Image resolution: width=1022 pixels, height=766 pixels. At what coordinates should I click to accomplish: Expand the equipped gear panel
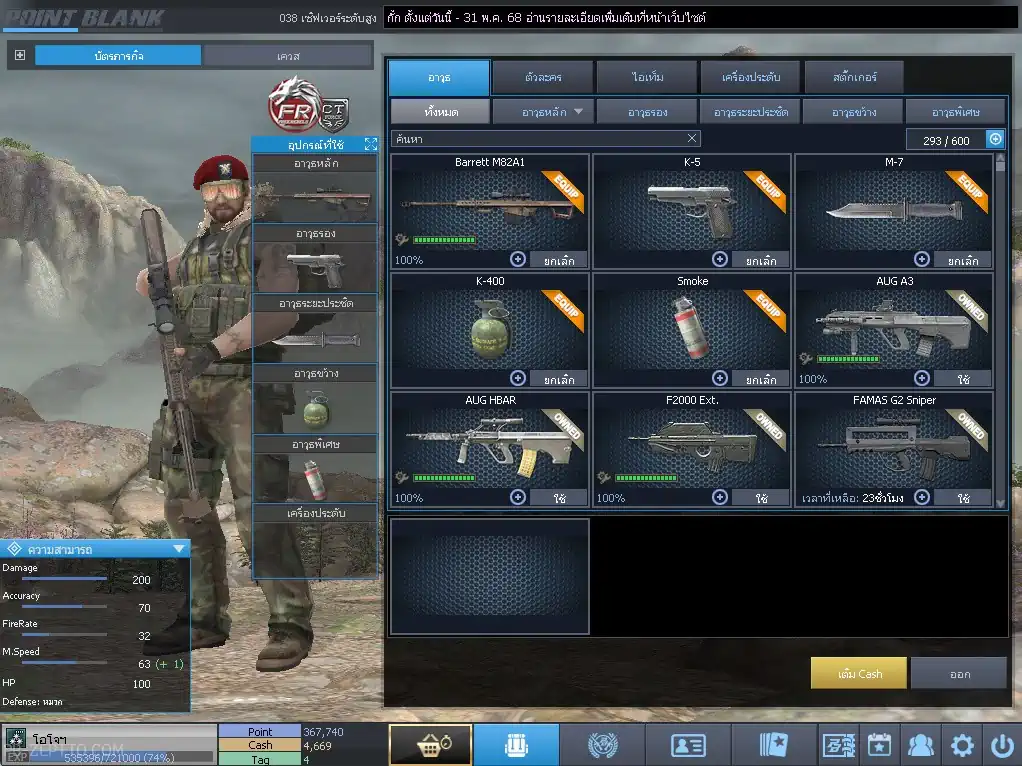coord(371,144)
